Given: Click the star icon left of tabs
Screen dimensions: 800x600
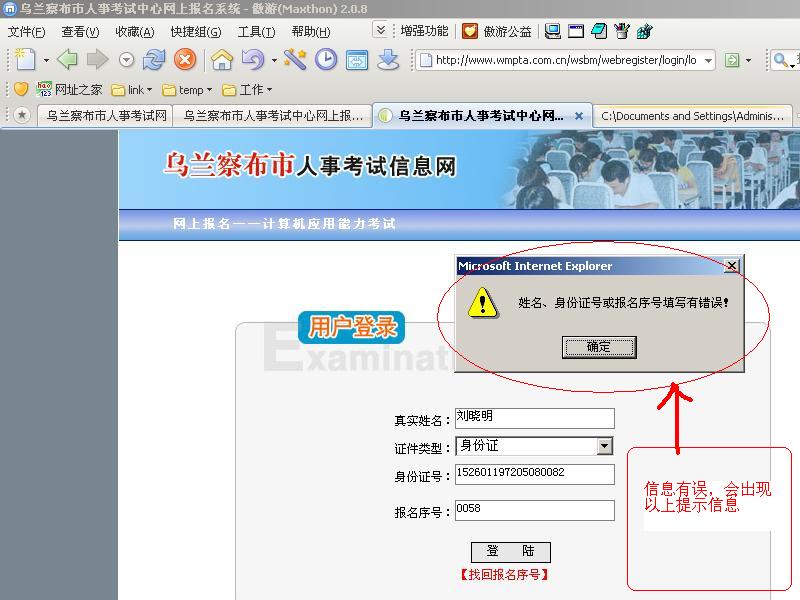Looking at the screenshot, I should tap(21, 115).
